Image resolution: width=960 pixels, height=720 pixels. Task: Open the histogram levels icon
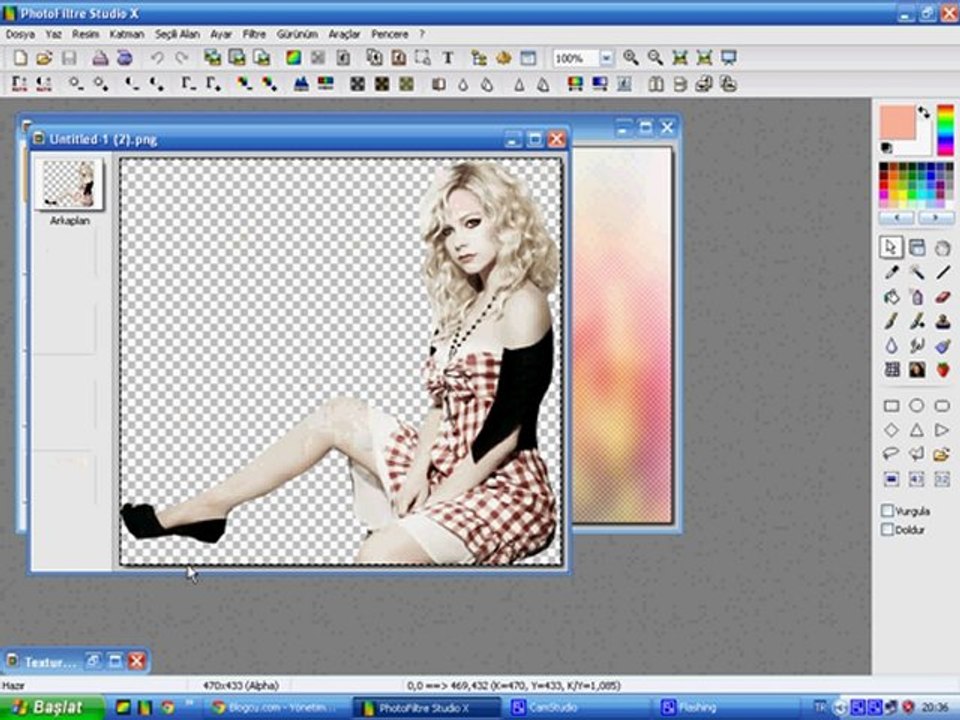pyautogui.click(x=301, y=84)
